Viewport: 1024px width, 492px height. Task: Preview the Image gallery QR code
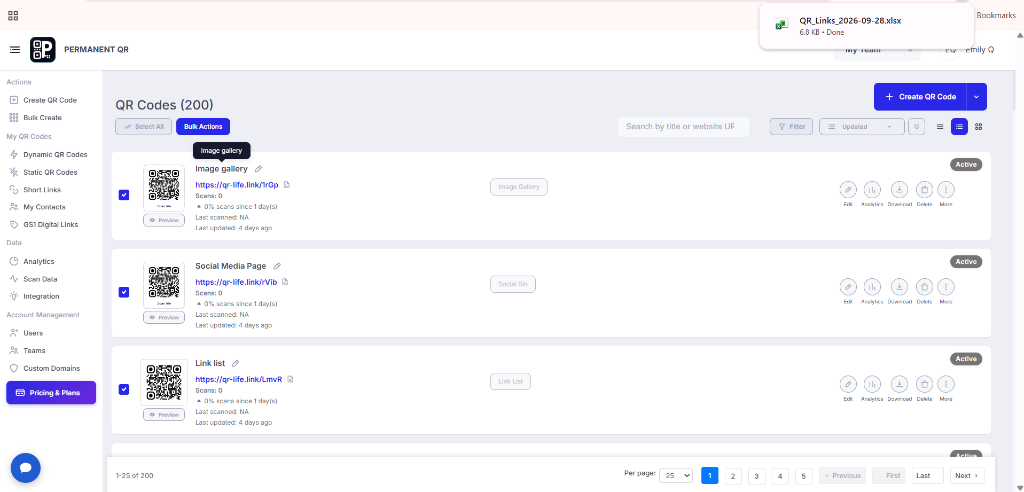[164, 220]
